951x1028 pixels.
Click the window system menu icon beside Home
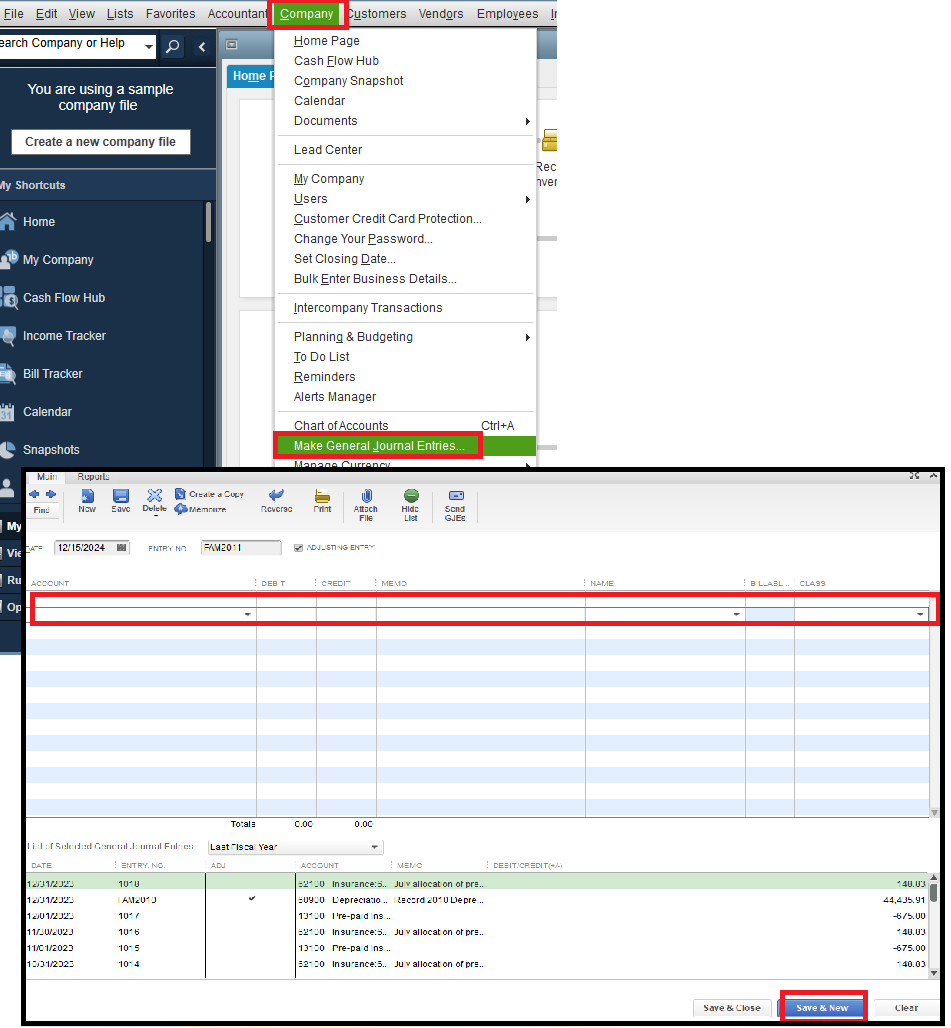click(x=231, y=45)
